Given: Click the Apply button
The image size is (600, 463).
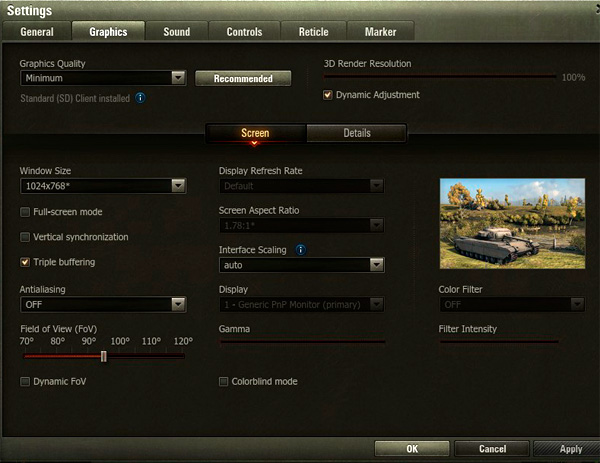Looking at the screenshot, I should (x=570, y=449).
